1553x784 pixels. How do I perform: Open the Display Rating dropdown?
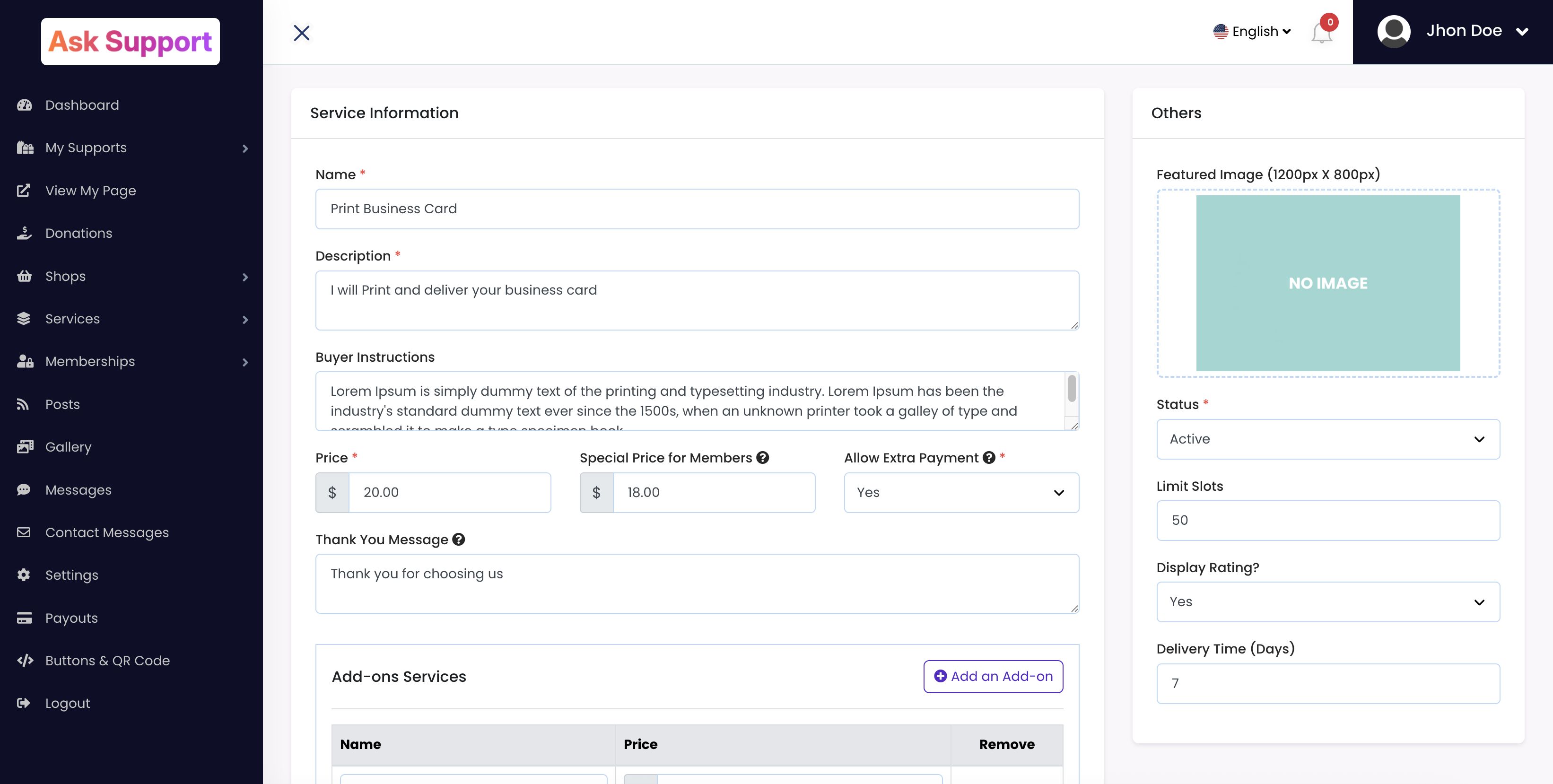1327,601
